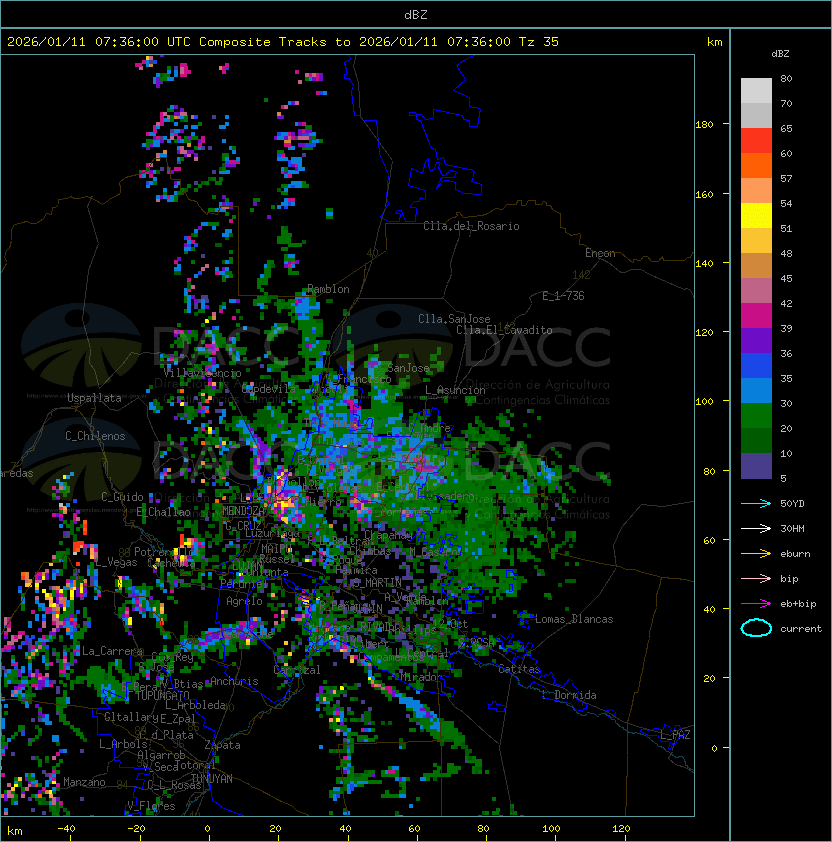Click the cyan 50YD track arrow in legend
The height and width of the screenshot is (842, 832).
click(756, 504)
